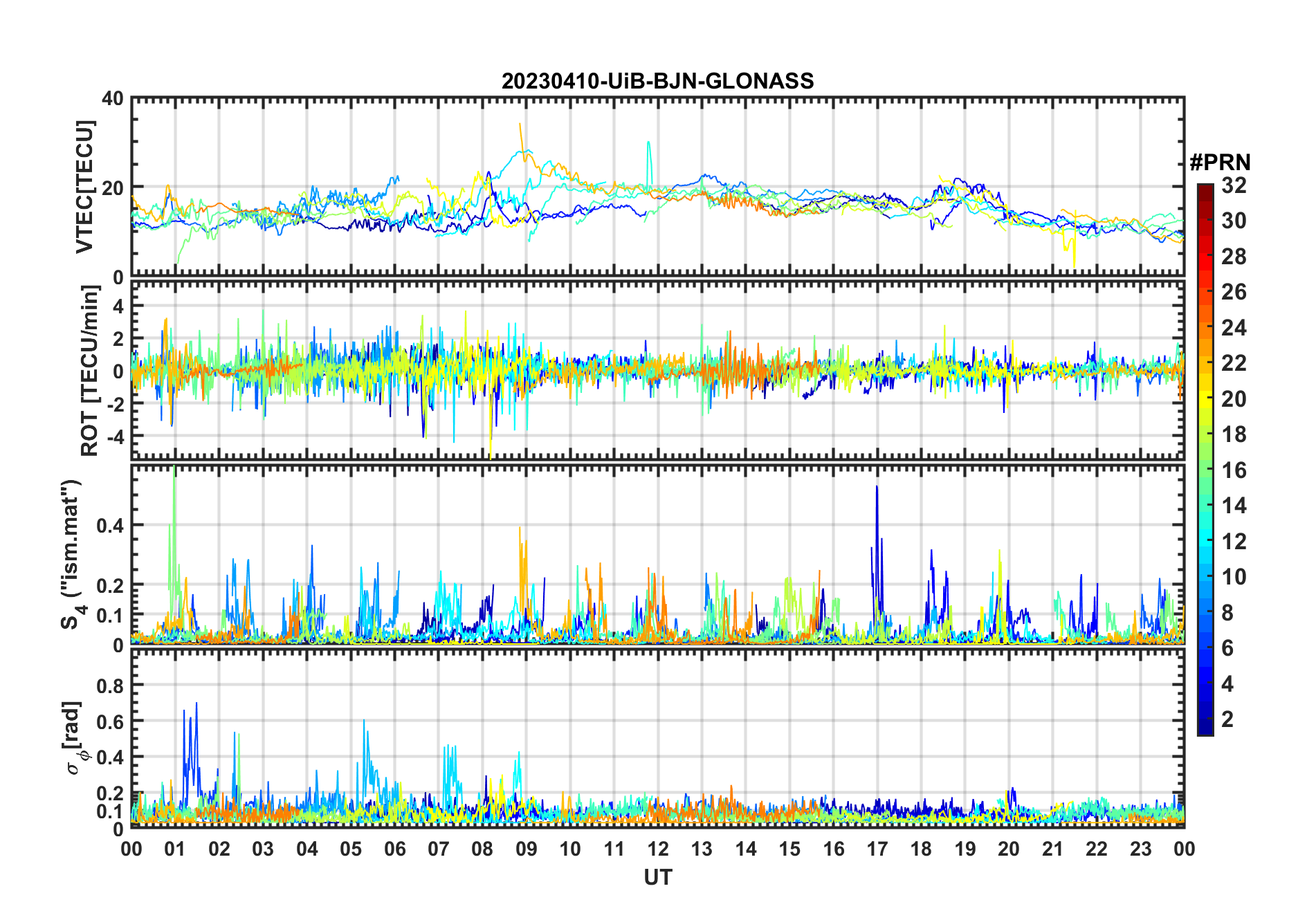Select UT axis tick label 11
1316x920 pixels.
pyautogui.click(x=614, y=849)
